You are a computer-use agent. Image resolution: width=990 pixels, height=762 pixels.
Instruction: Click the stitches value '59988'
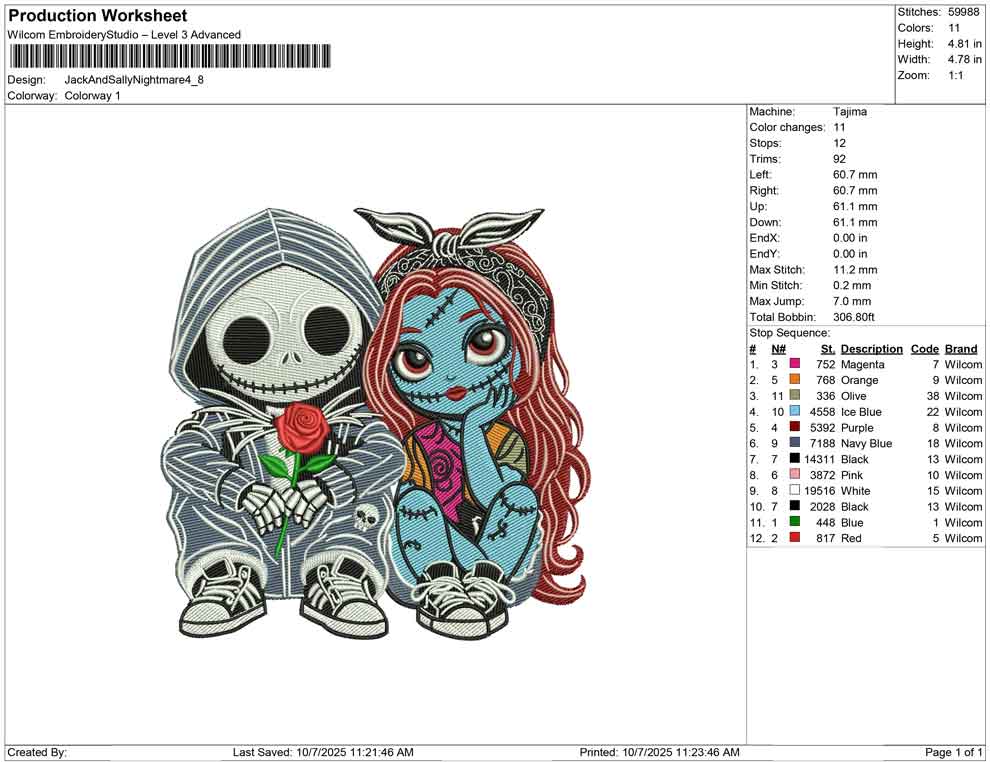coord(962,12)
